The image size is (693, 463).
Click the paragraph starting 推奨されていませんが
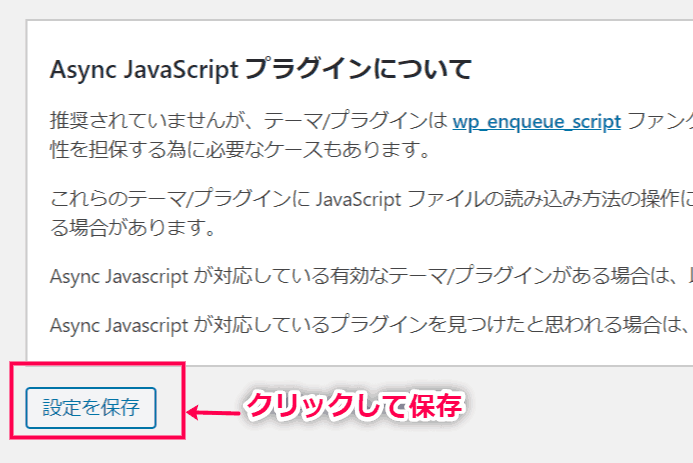tap(371, 136)
